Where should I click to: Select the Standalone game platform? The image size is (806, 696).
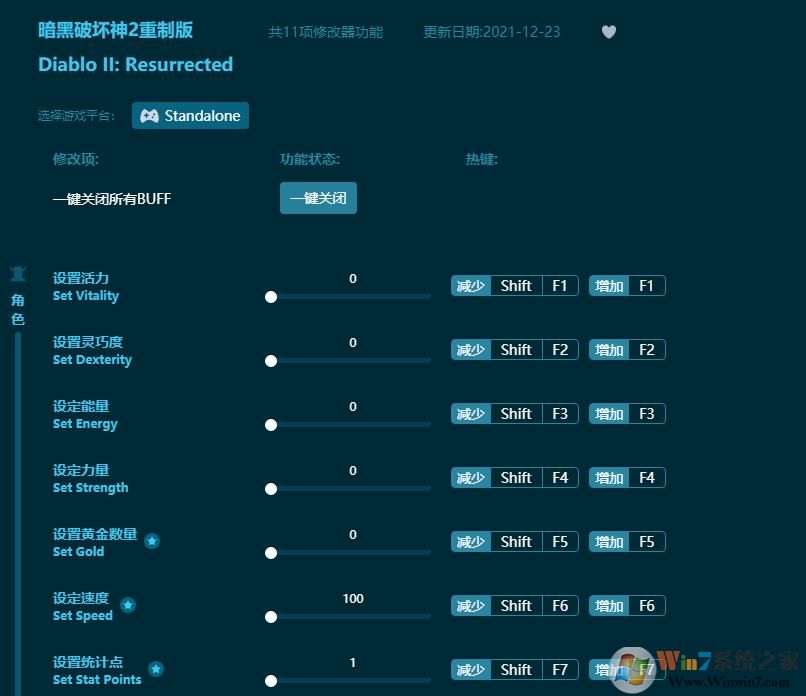tap(190, 115)
